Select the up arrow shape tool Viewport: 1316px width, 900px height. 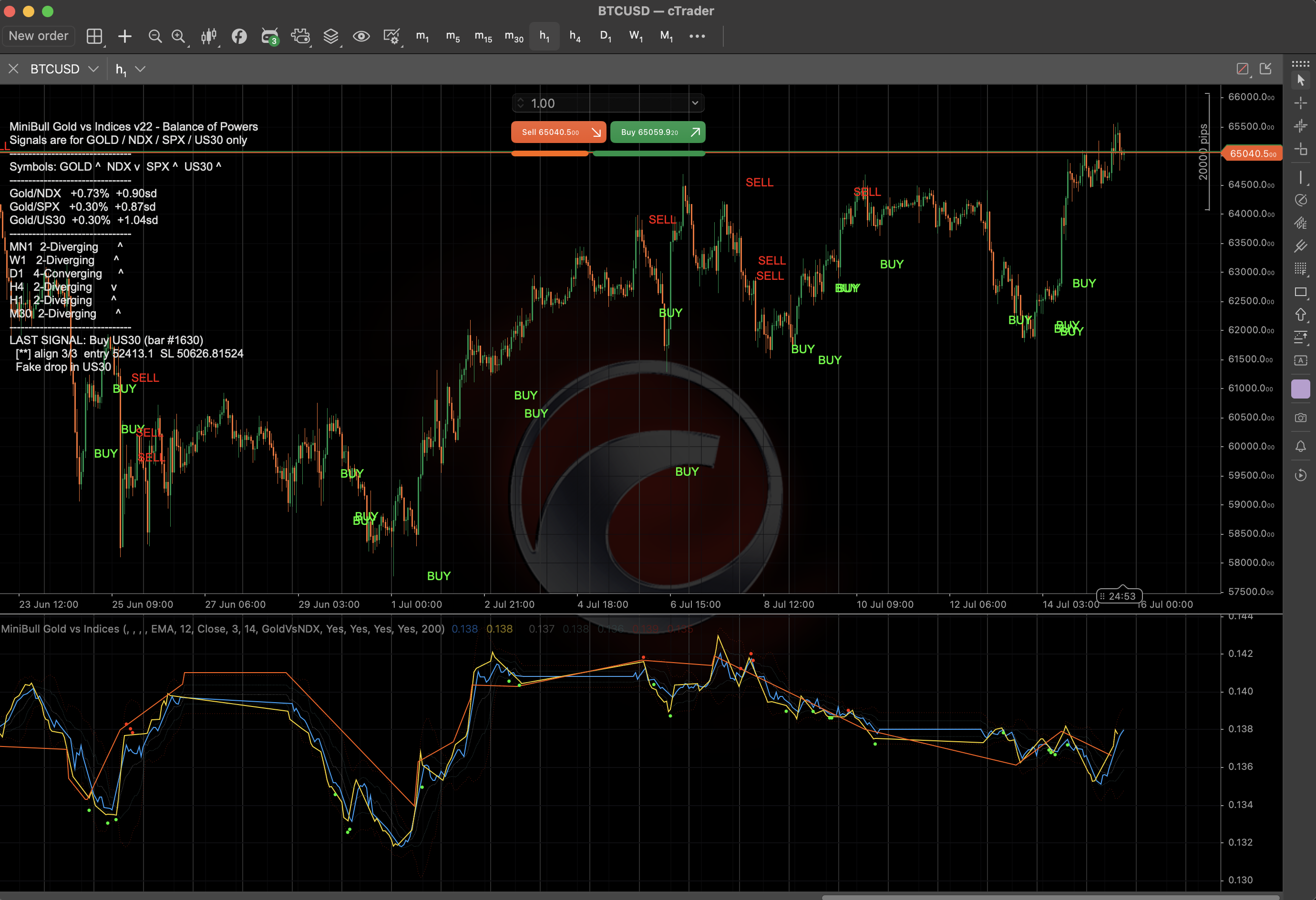click(1301, 315)
